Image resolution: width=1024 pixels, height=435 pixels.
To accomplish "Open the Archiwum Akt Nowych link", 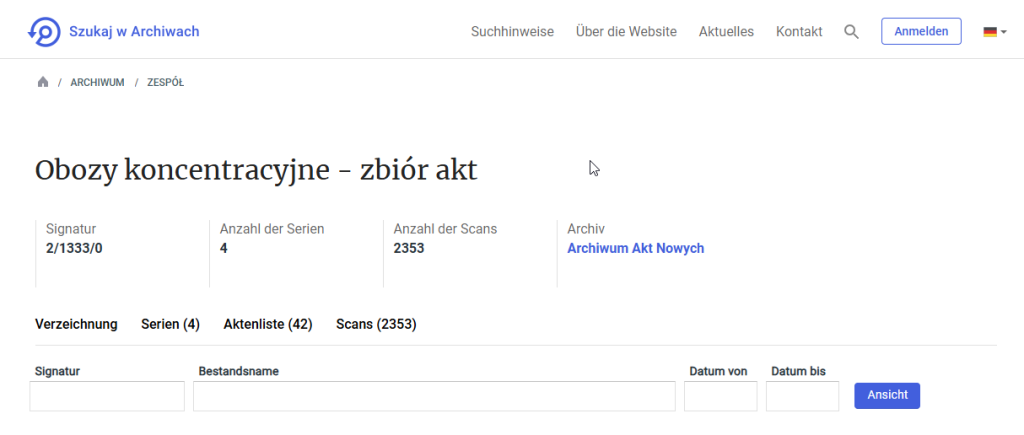I will point(635,248).
